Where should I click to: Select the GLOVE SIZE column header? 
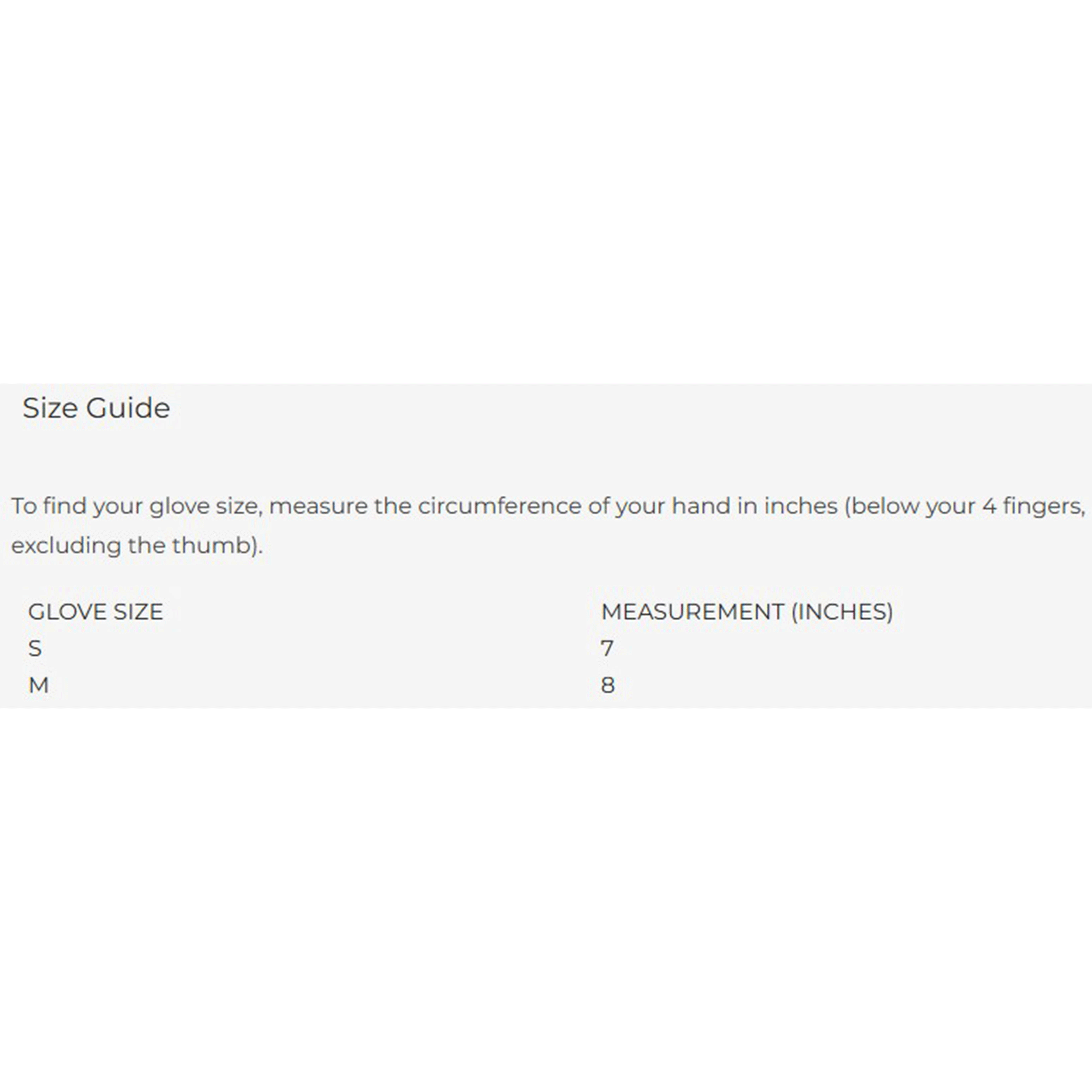coord(95,612)
